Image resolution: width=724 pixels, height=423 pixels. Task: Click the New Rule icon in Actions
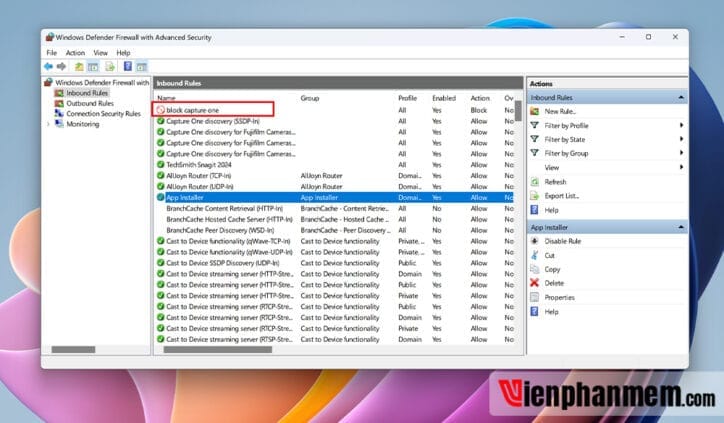click(535, 111)
